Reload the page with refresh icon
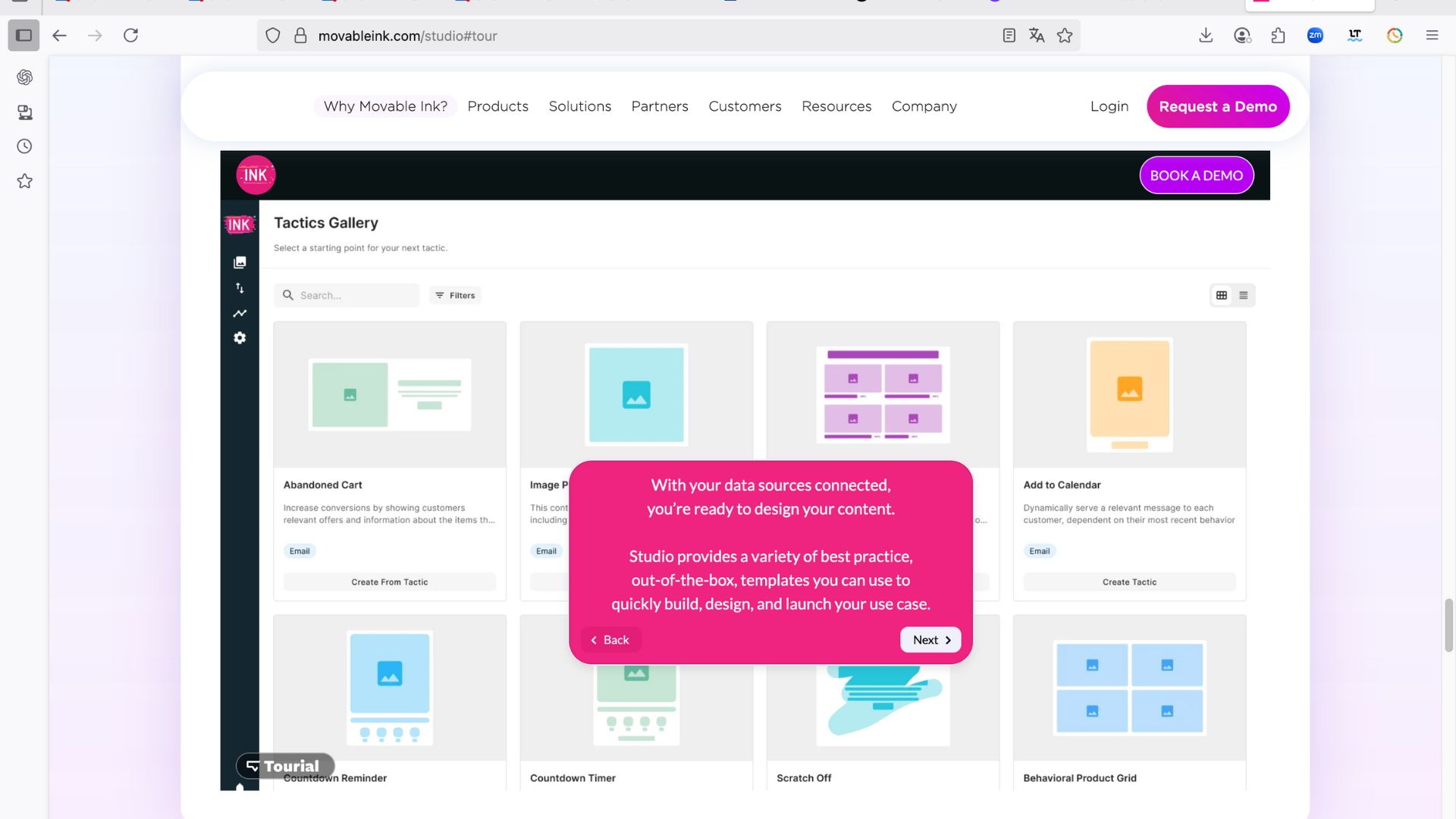The width and height of the screenshot is (1456, 819). coord(130,36)
